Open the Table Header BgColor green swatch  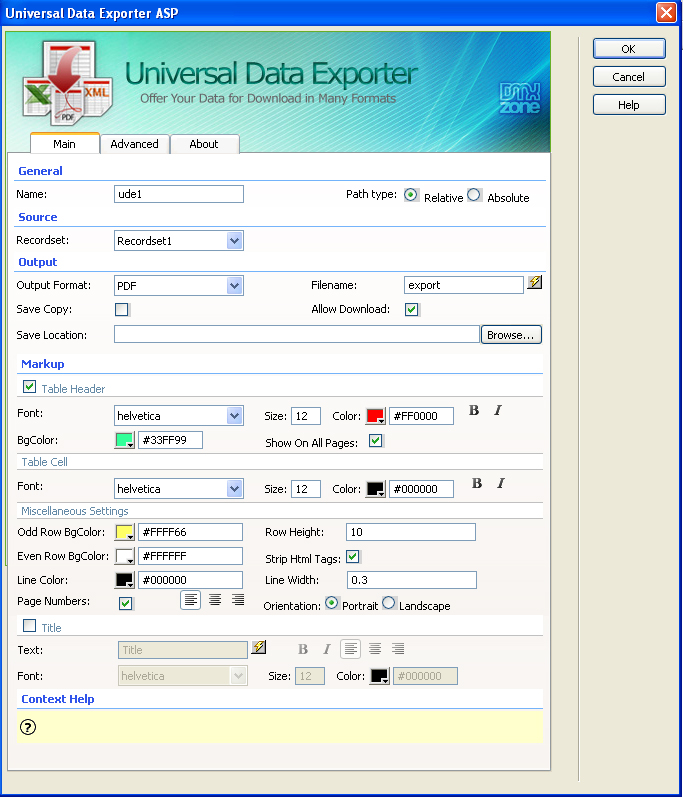pyautogui.click(x=125, y=440)
